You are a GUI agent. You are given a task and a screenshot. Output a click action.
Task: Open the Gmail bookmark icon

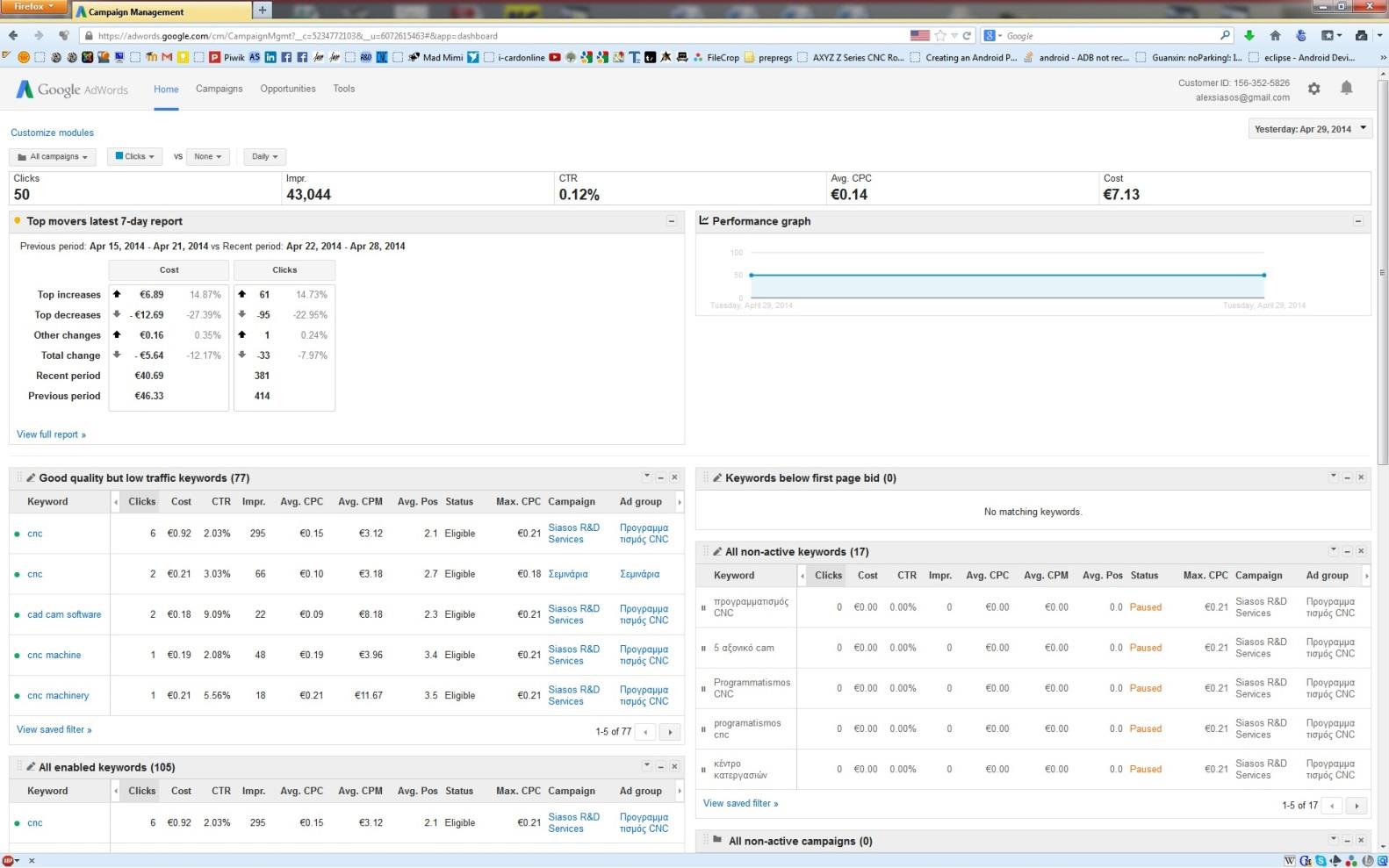pyautogui.click(x=167, y=57)
